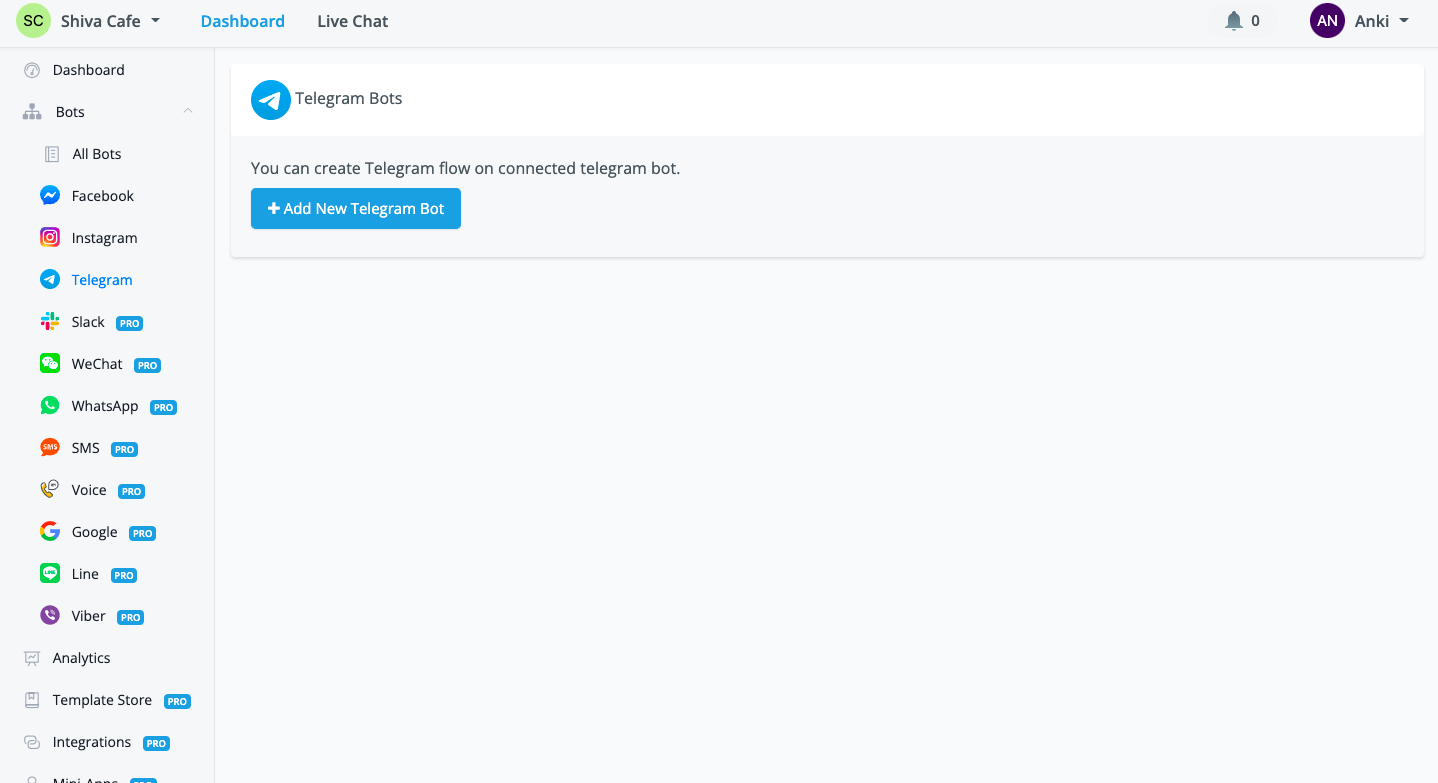Click the Line label text
The width and height of the screenshot is (1438, 783).
pos(85,574)
